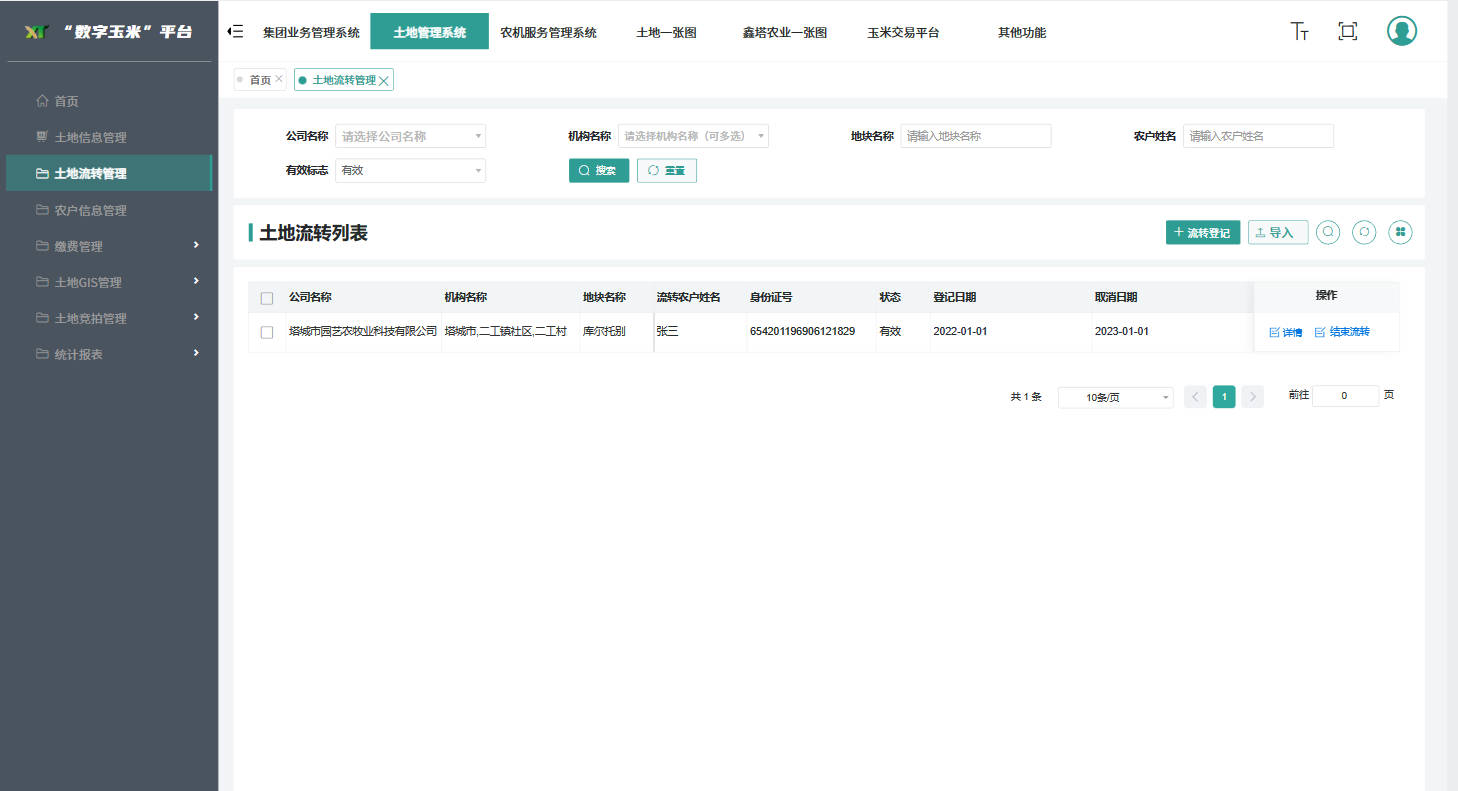The height and width of the screenshot is (791, 1458).
Task: Open the 鑫塔农业一张图 tab
Action: click(784, 32)
